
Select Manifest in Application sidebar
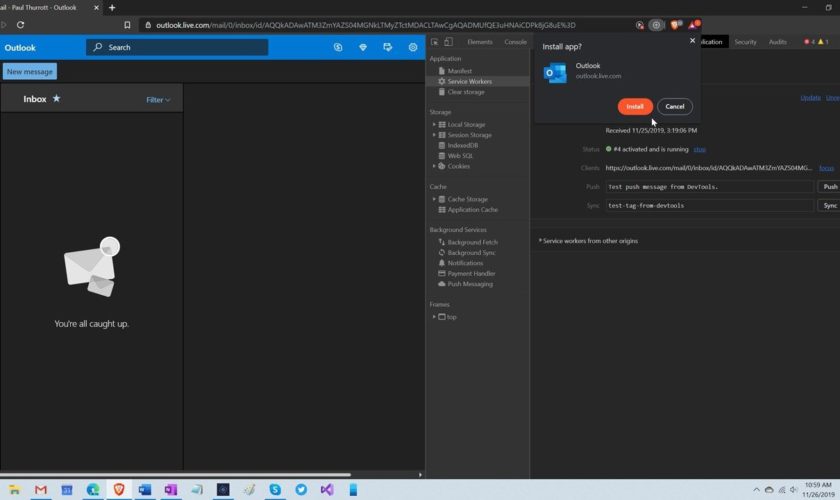pos(459,71)
